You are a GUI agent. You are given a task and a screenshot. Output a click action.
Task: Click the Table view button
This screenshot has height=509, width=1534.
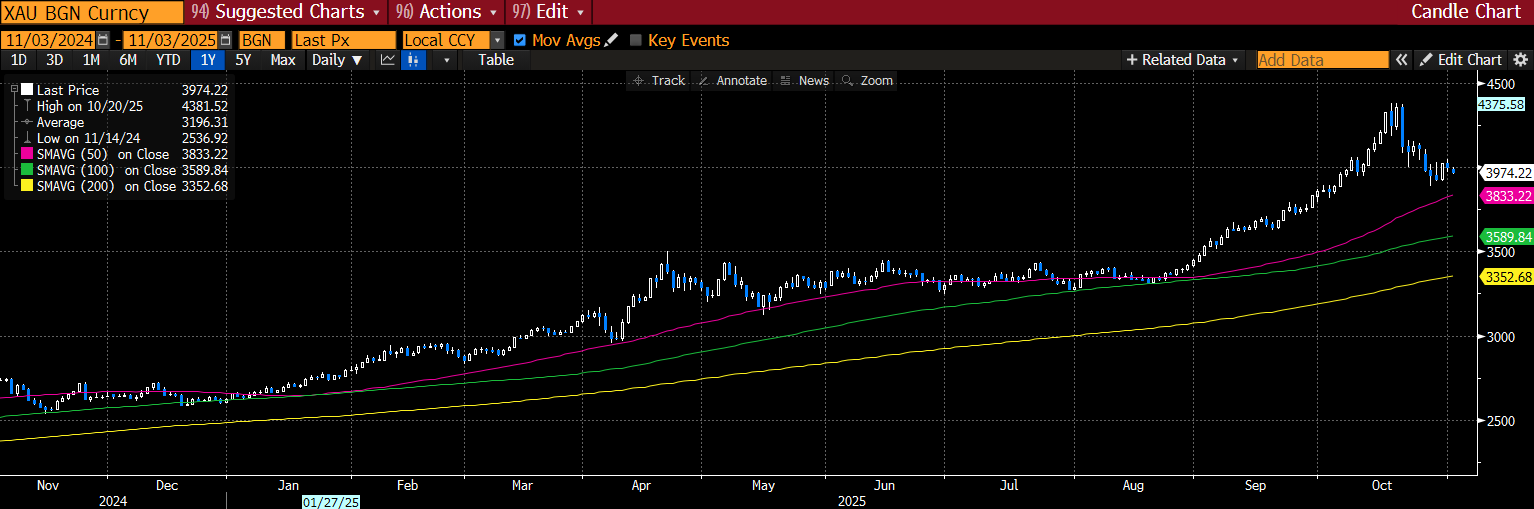point(496,60)
